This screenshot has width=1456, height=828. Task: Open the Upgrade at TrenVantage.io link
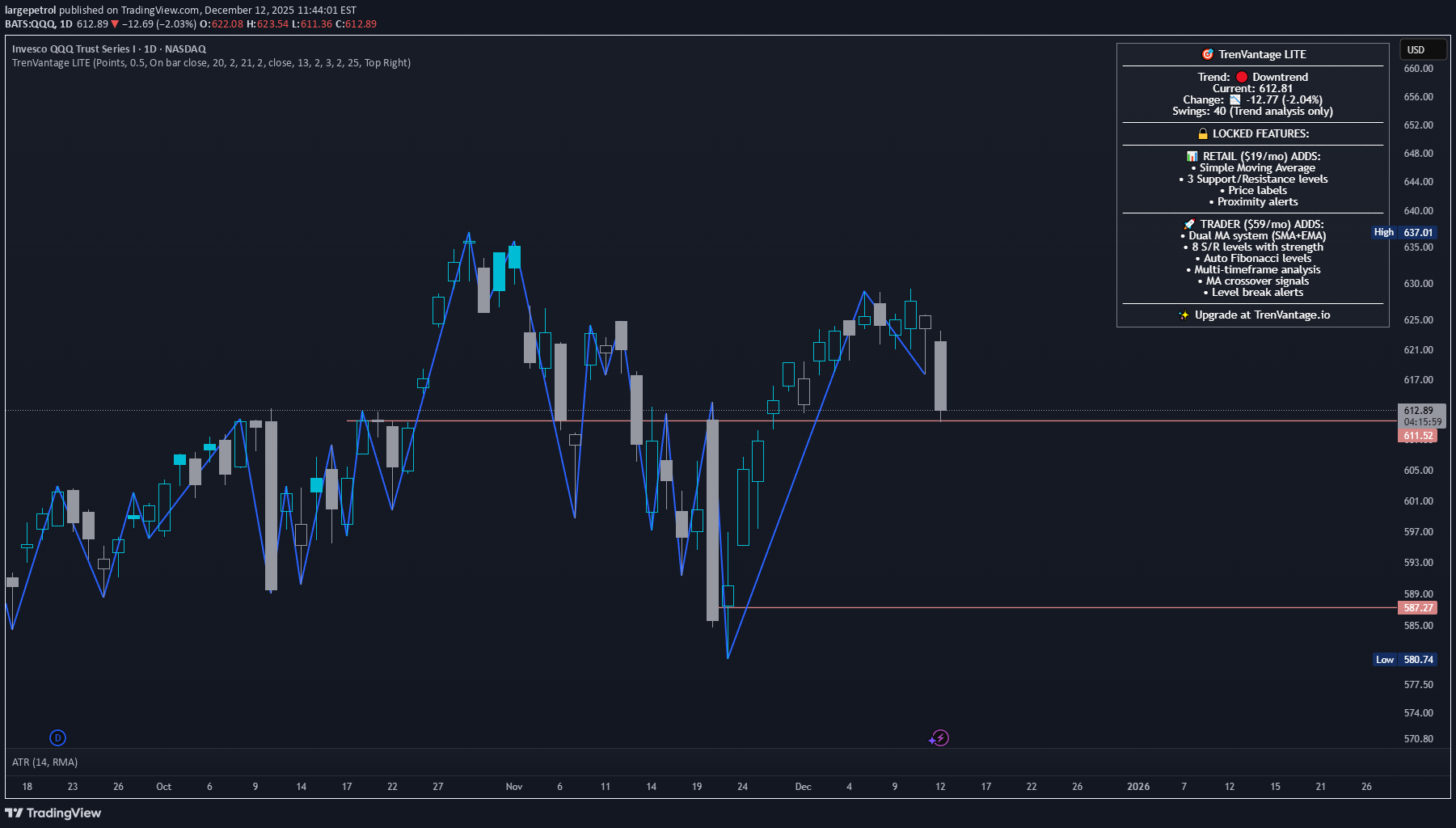pos(1261,315)
